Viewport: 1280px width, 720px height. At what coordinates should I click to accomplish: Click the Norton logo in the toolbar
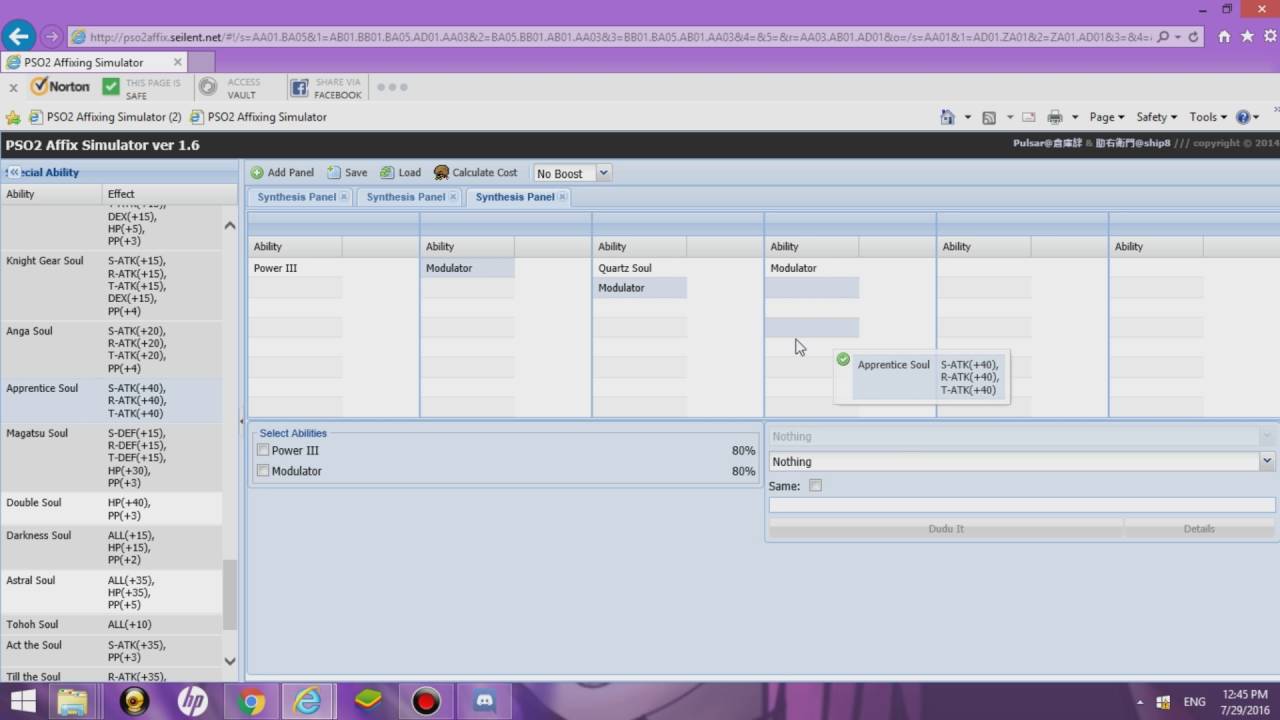(x=60, y=87)
